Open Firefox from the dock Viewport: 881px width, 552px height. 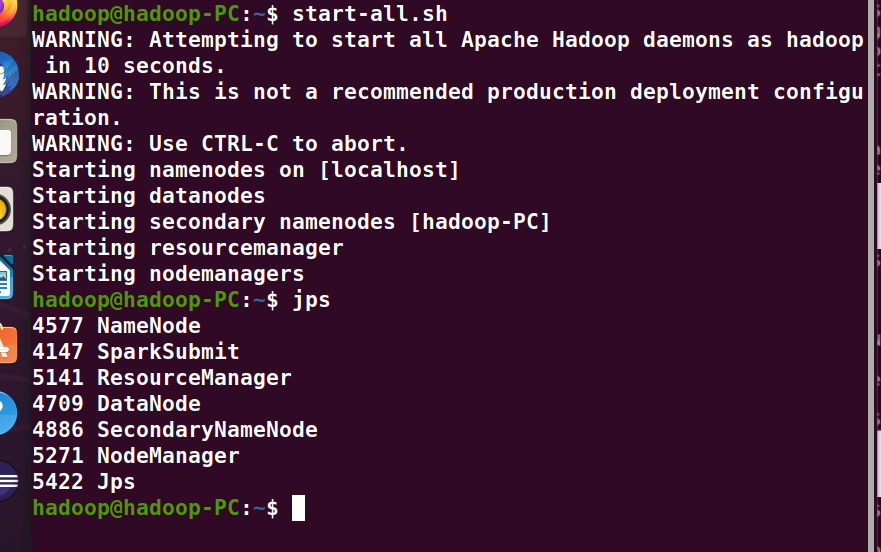coord(6,12)
